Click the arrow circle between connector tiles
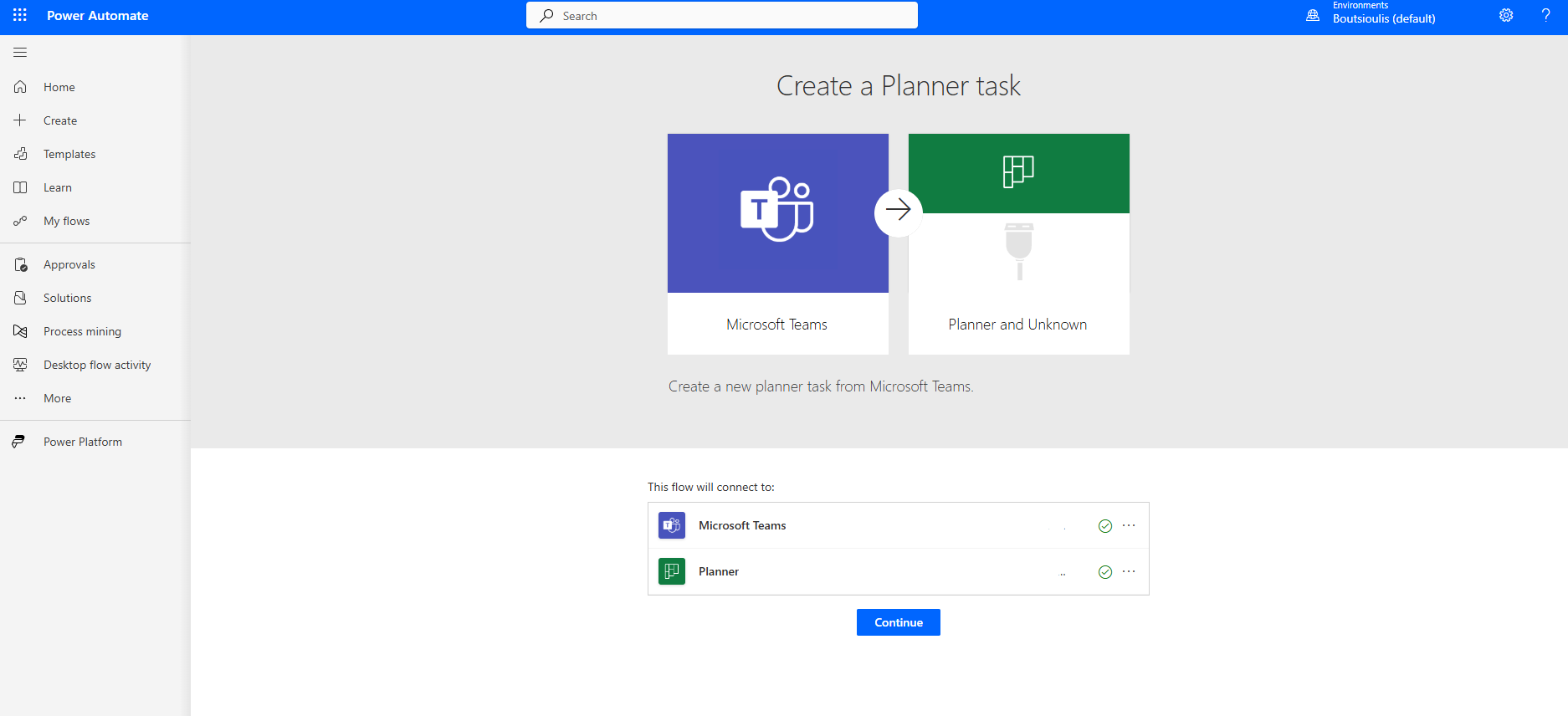 click(899, 212)
